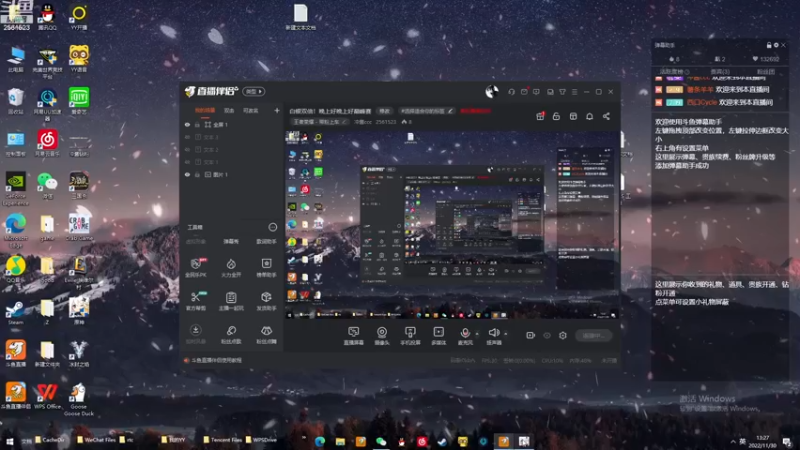The height and width of the screenshot is (450, 800).
Task: Start recording with the camcorder icon
Action: coord(531,335)
